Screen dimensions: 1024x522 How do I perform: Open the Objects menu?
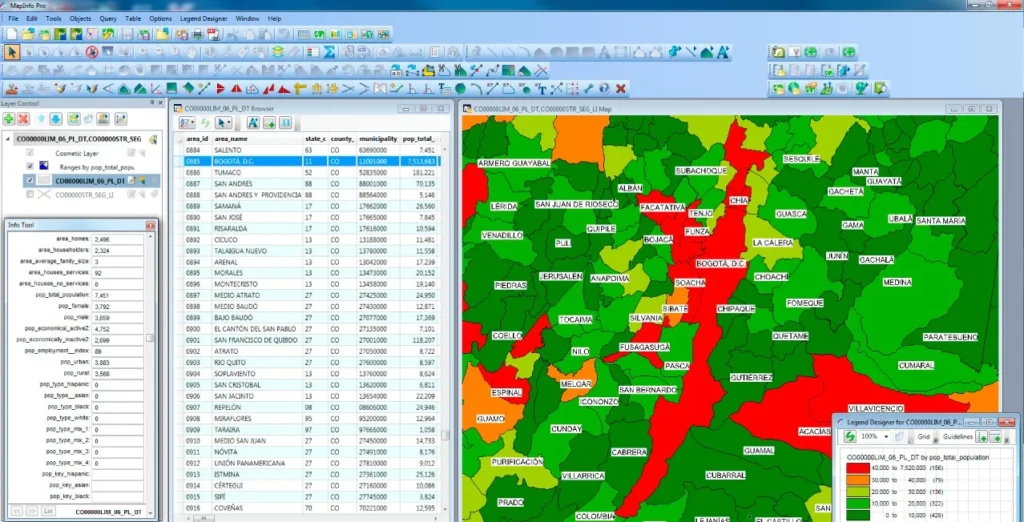80,18
